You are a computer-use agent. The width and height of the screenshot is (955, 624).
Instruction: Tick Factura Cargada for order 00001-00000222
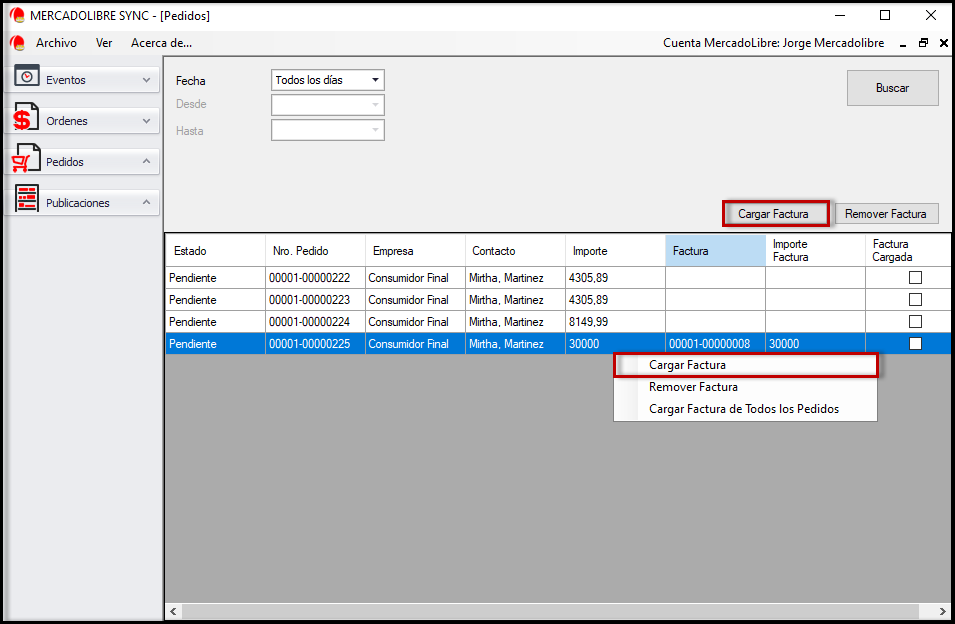pyautogui.click(x=915, y=278)
